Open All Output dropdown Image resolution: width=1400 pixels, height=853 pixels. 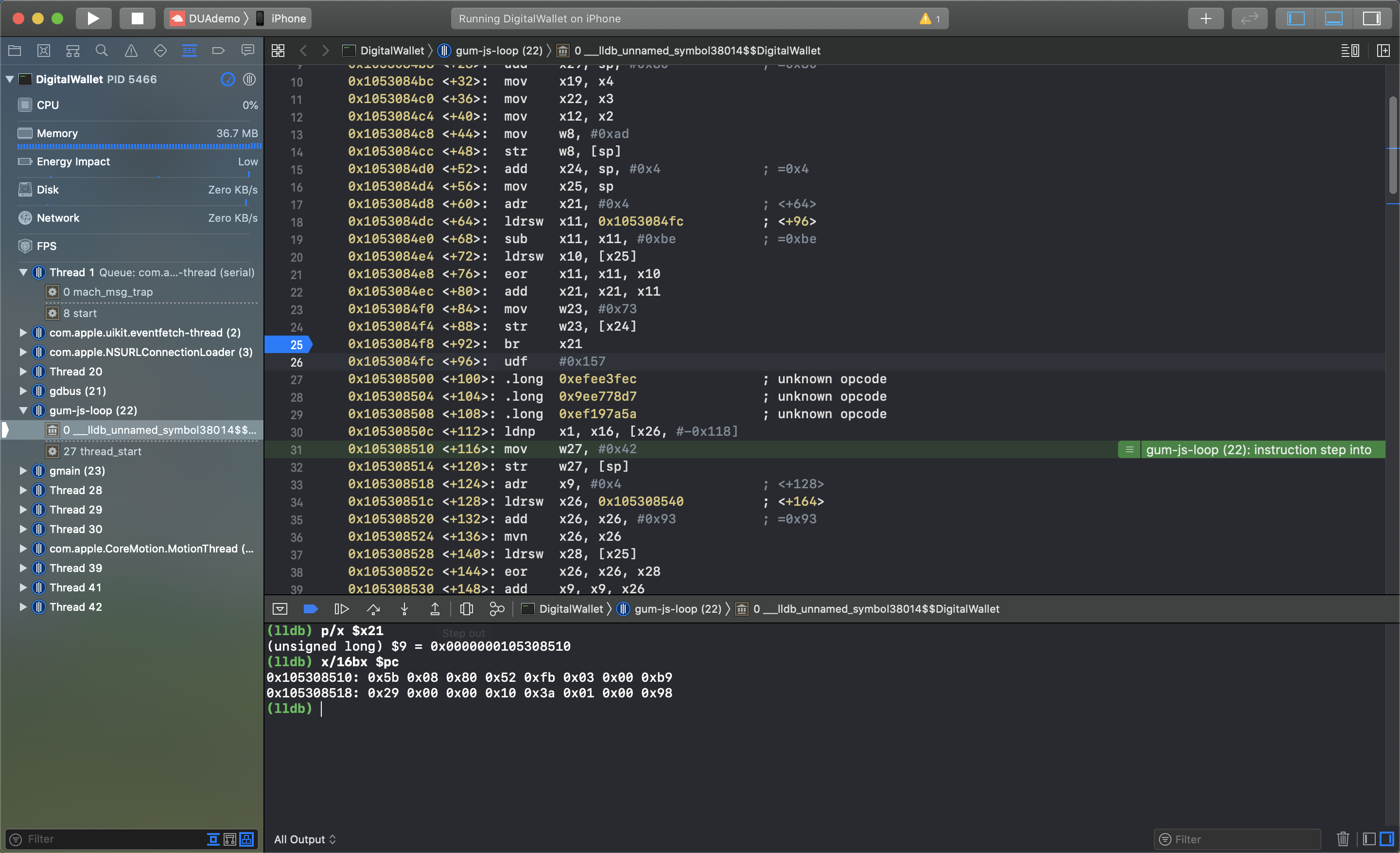(x=305, y=839)
